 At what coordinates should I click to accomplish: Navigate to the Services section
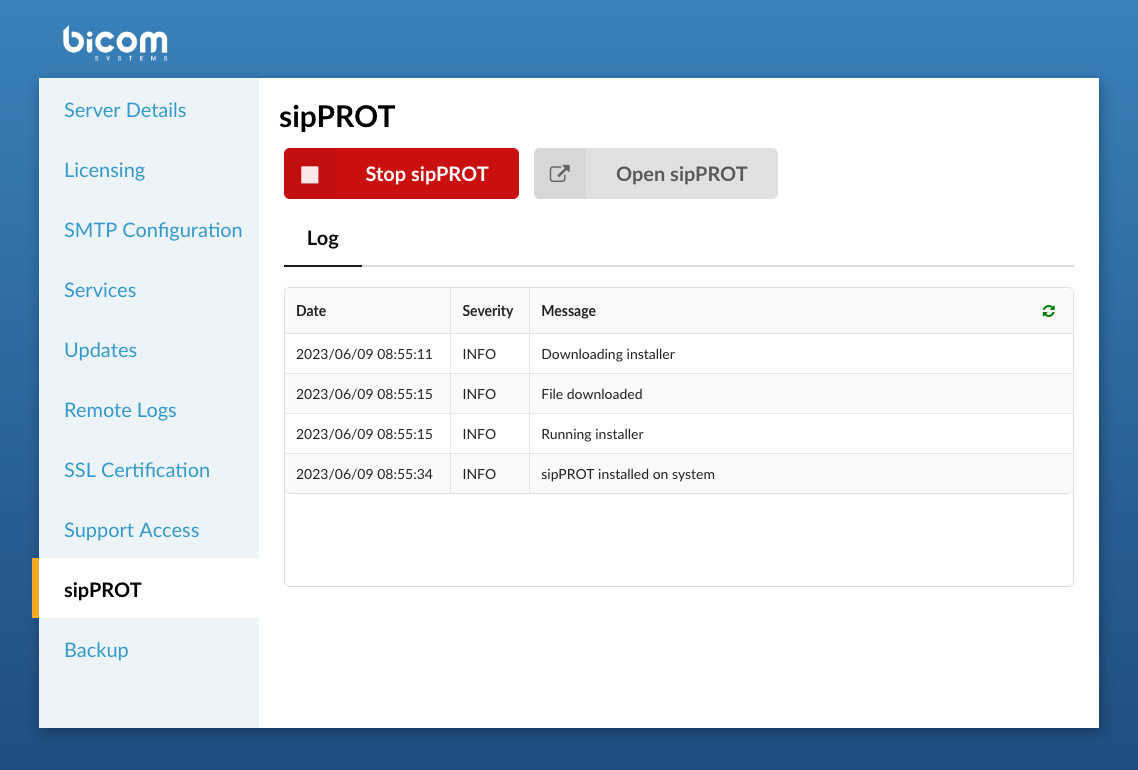point(100,290)
